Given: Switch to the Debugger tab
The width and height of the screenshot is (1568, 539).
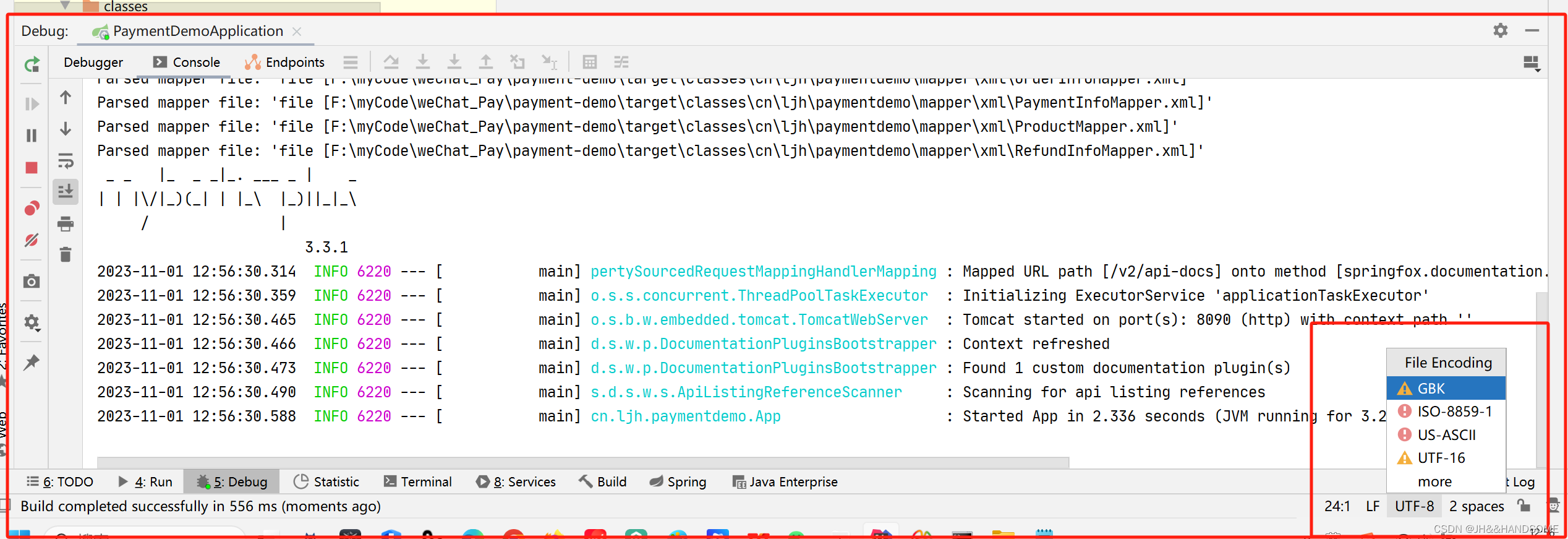Looking at the screenshot, I should pos(93,63).
